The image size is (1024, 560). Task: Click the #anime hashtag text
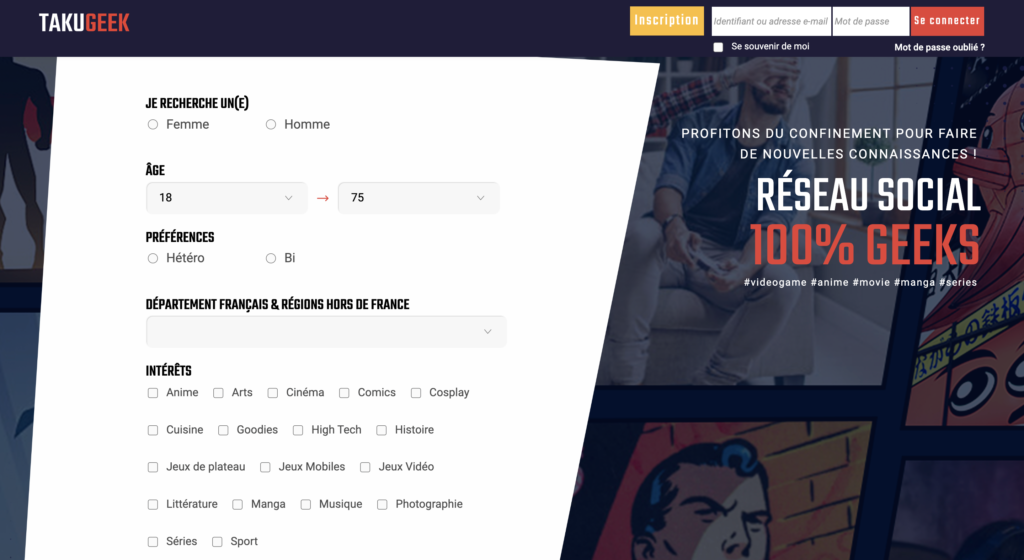pos(829,283)
